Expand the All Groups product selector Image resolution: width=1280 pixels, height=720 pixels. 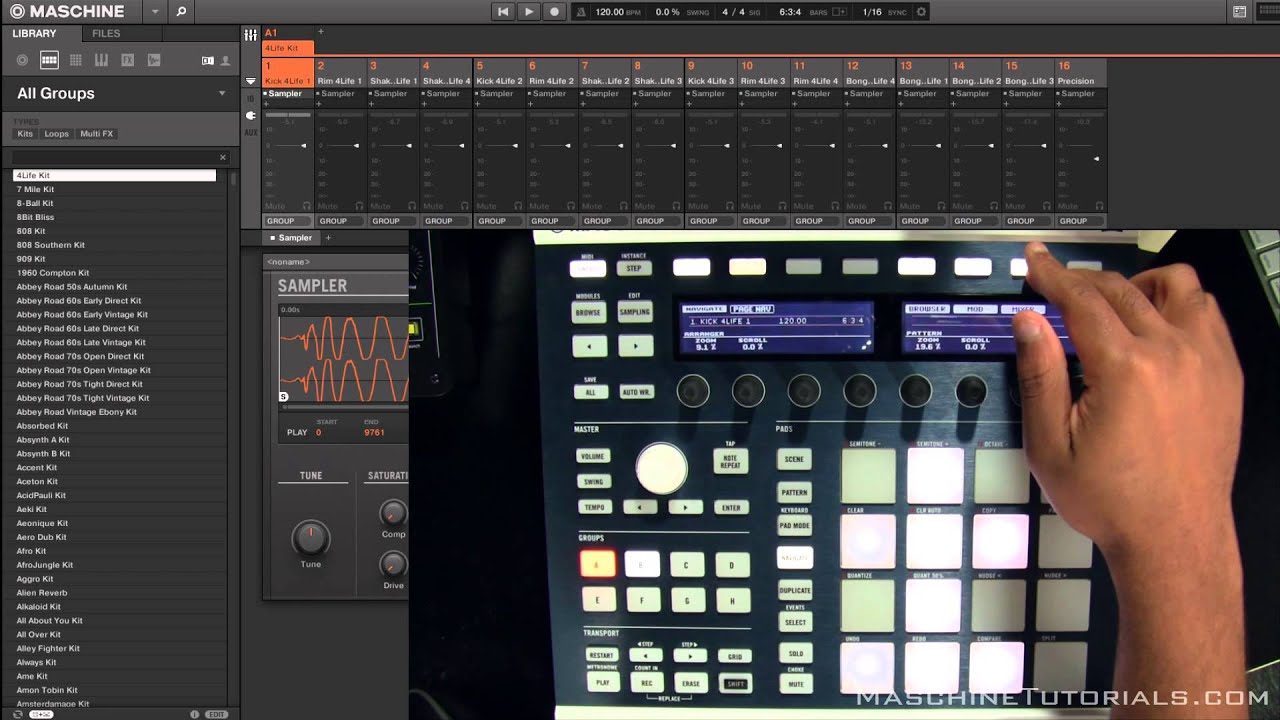pos(222,94)
